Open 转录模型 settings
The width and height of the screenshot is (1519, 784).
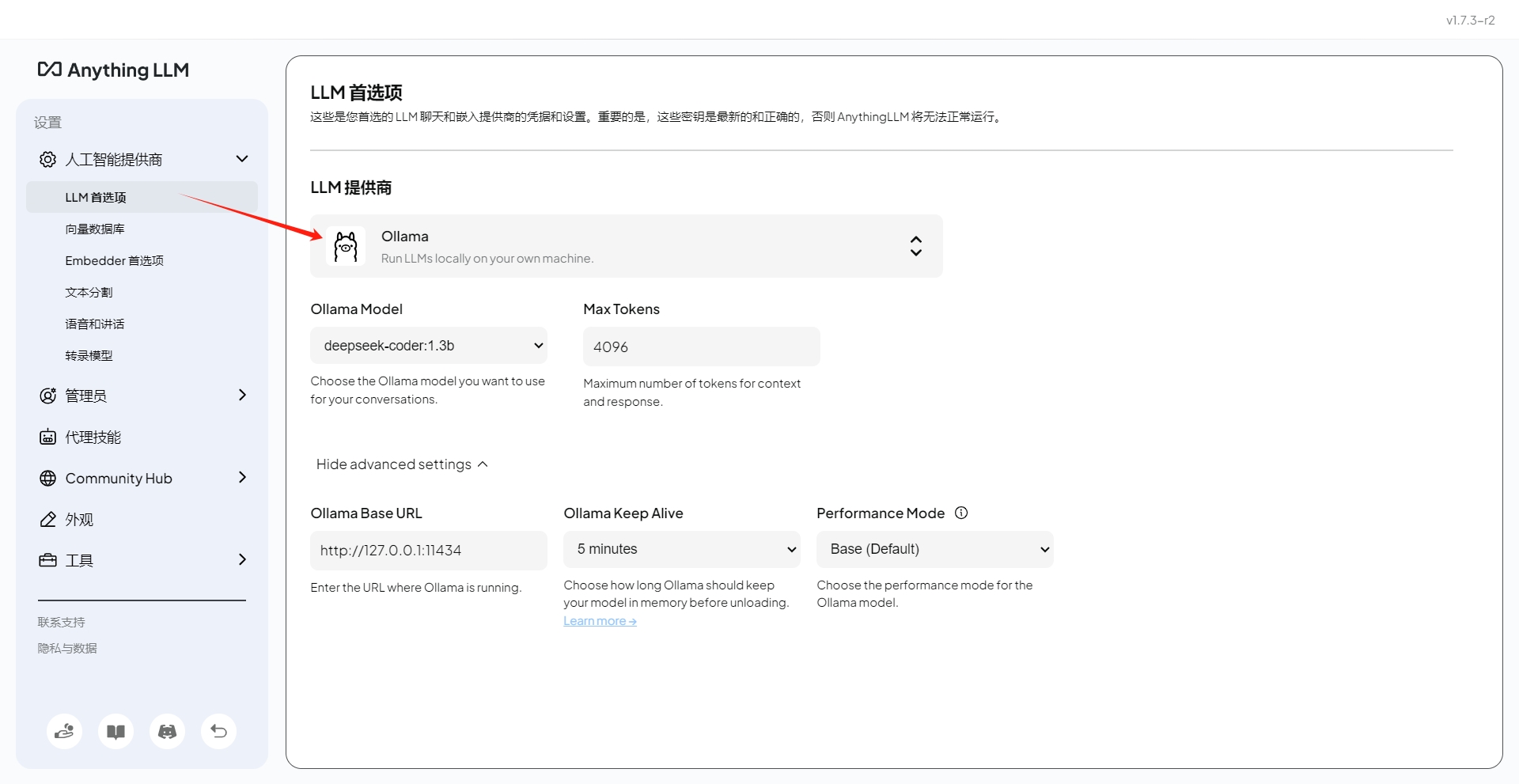click(x=89, y=355)
